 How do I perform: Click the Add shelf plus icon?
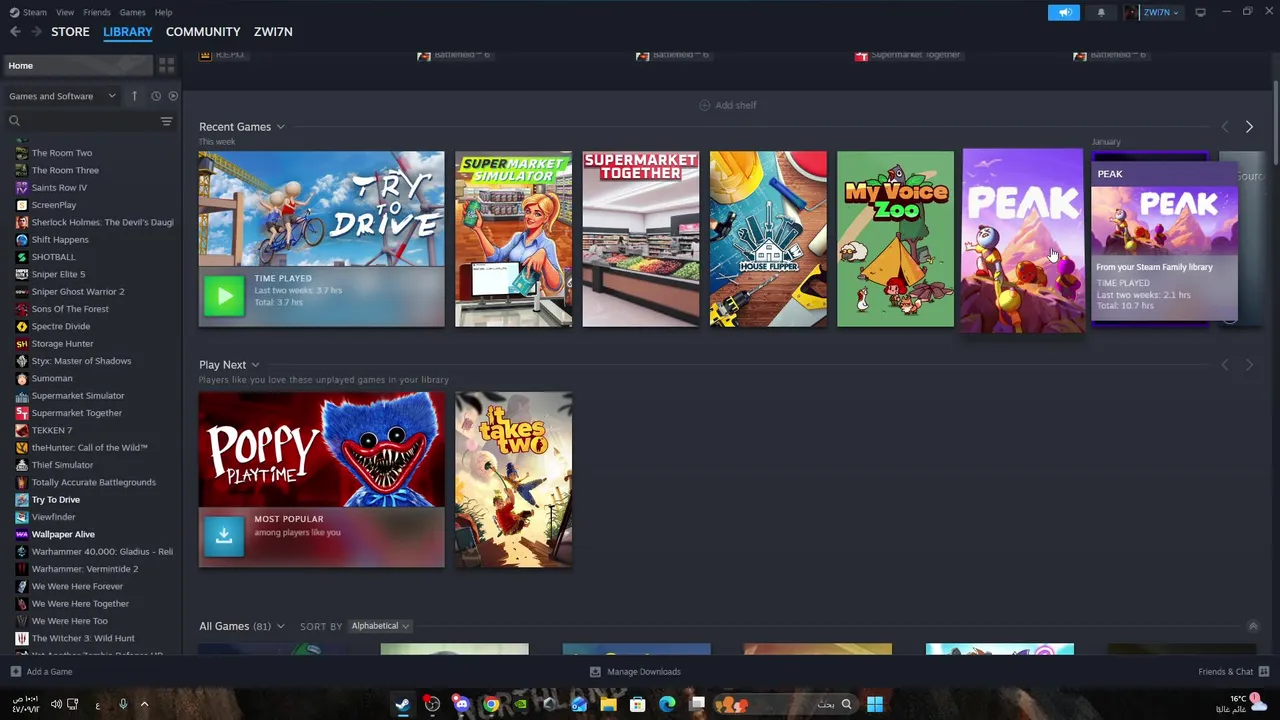click(x=704, y=105)
